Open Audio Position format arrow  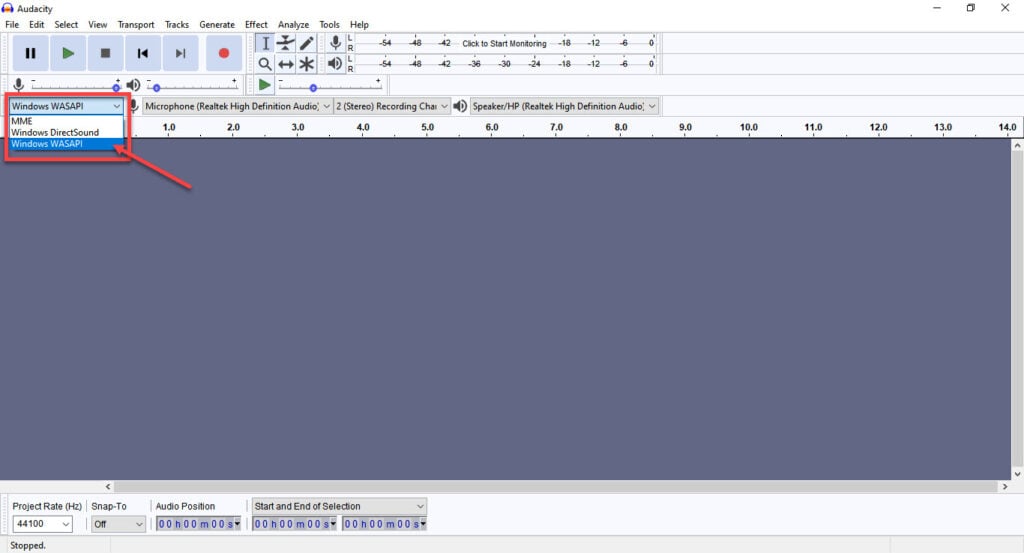237,524
